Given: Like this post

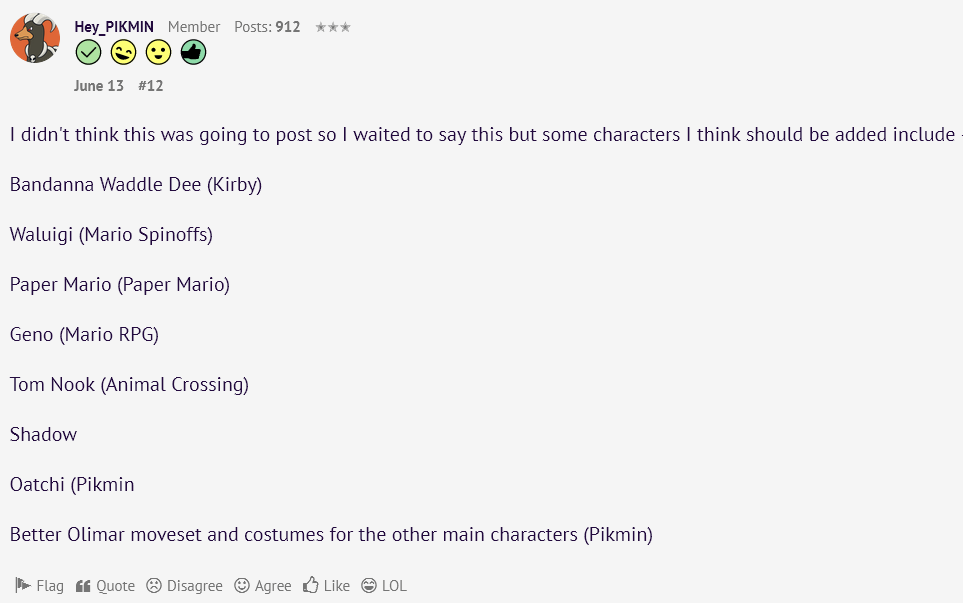Looking at the screenshot, I should pyautogui.click(x=326, y=586).
